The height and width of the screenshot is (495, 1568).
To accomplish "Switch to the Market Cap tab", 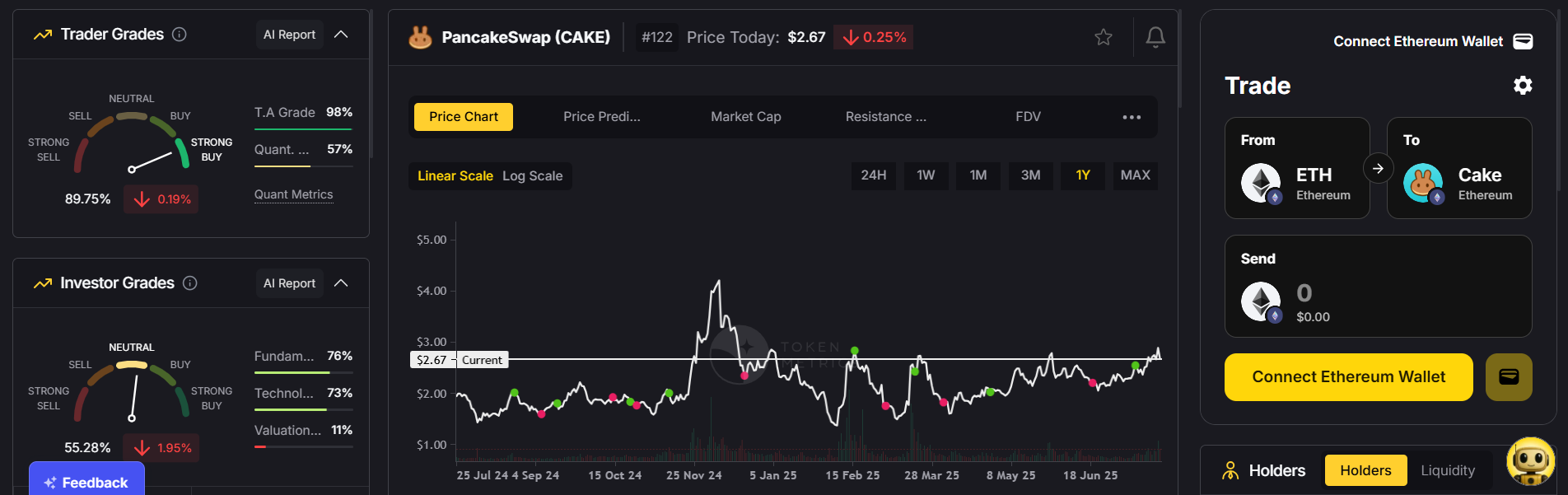I will pyautogui.click(x=746, y=117).
